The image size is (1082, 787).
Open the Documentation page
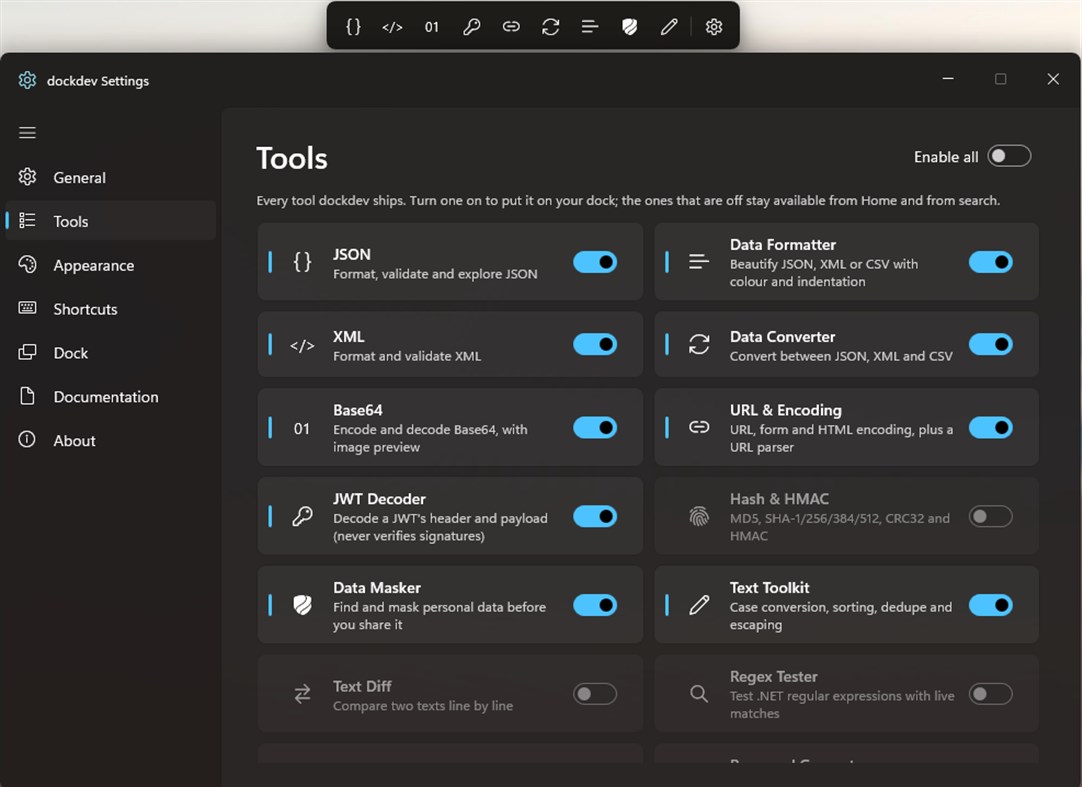pos(110,396)
